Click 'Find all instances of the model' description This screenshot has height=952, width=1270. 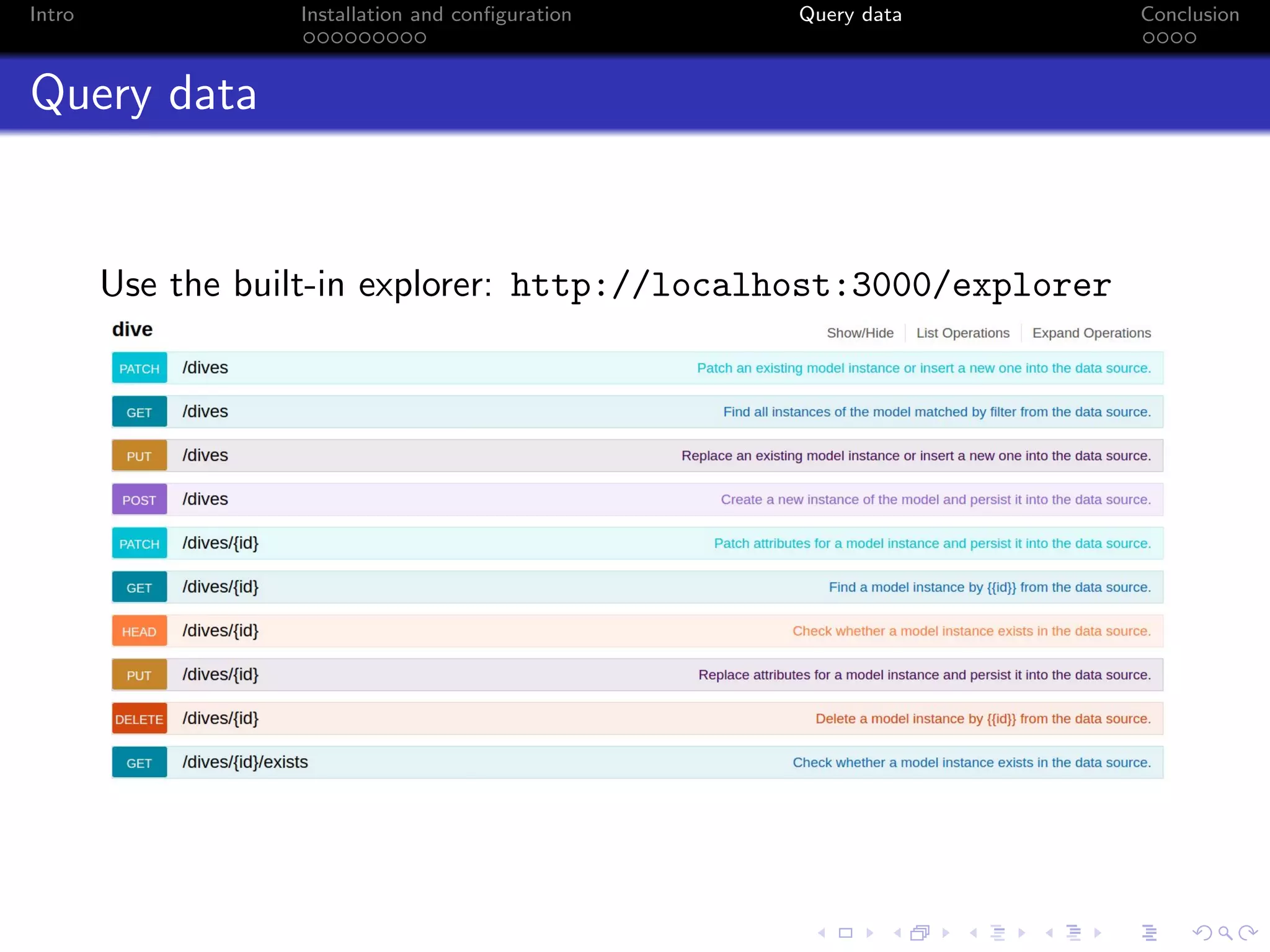pyautogui.click(x=937, y=412)
